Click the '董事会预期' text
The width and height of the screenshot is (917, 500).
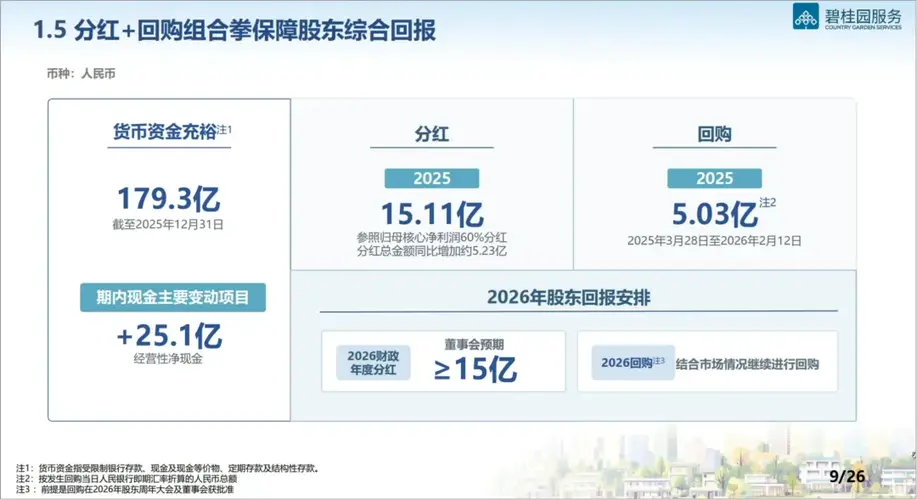tap(474, 344)
